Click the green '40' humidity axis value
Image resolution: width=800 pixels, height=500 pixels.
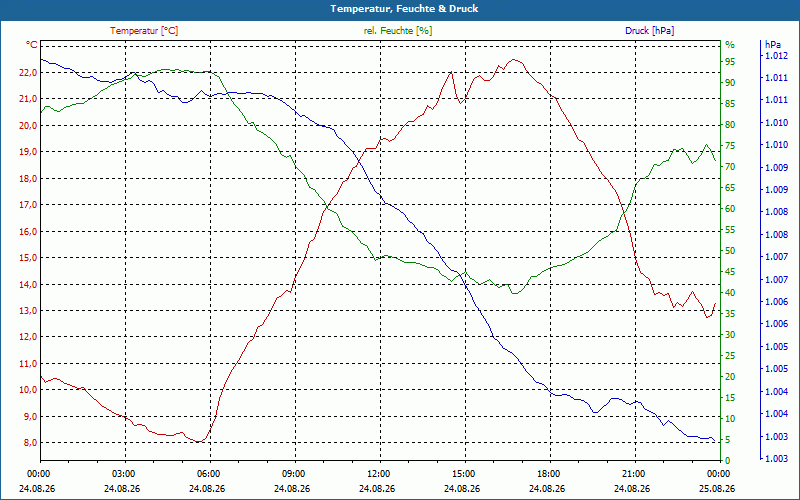[730, 293]
